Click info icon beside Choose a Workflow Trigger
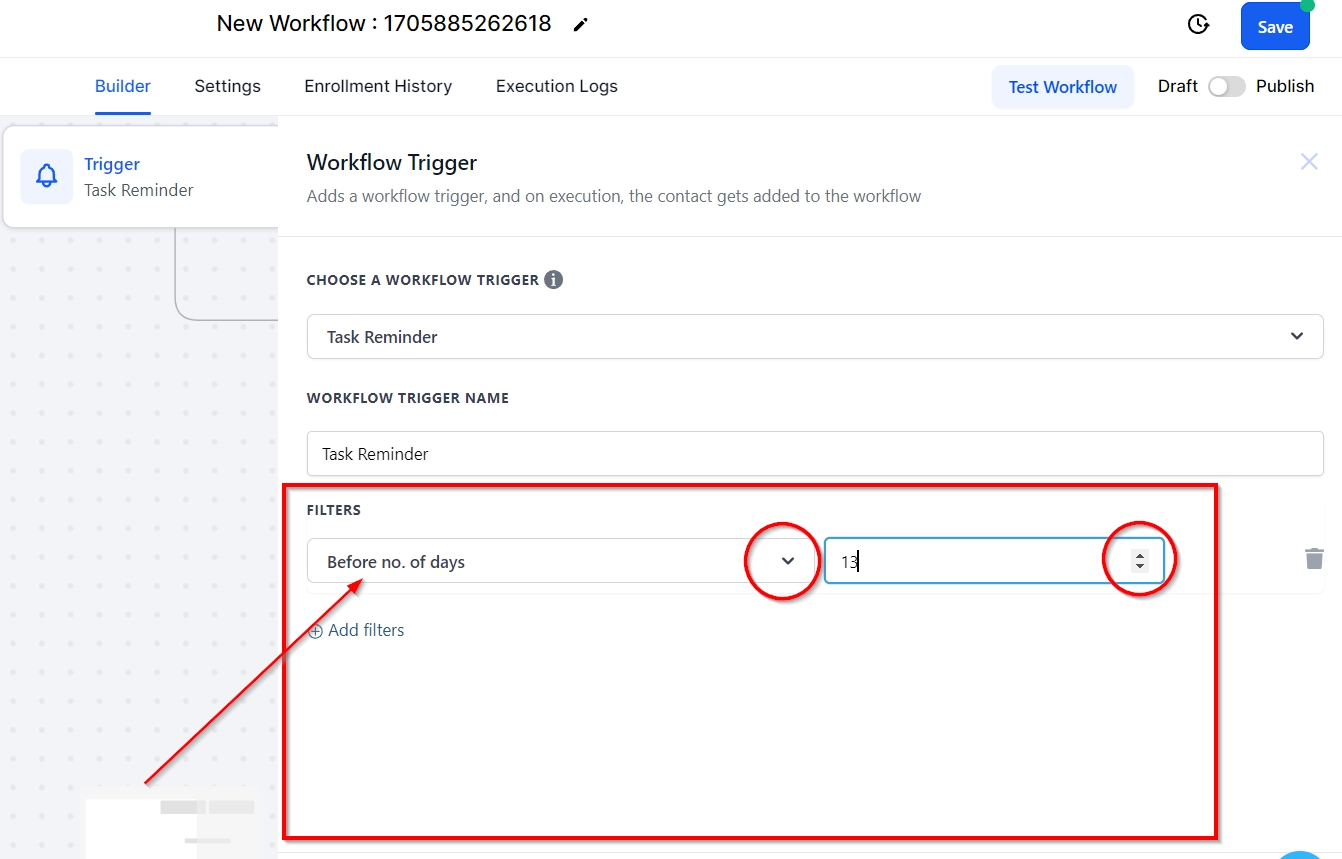 (553, 280)
